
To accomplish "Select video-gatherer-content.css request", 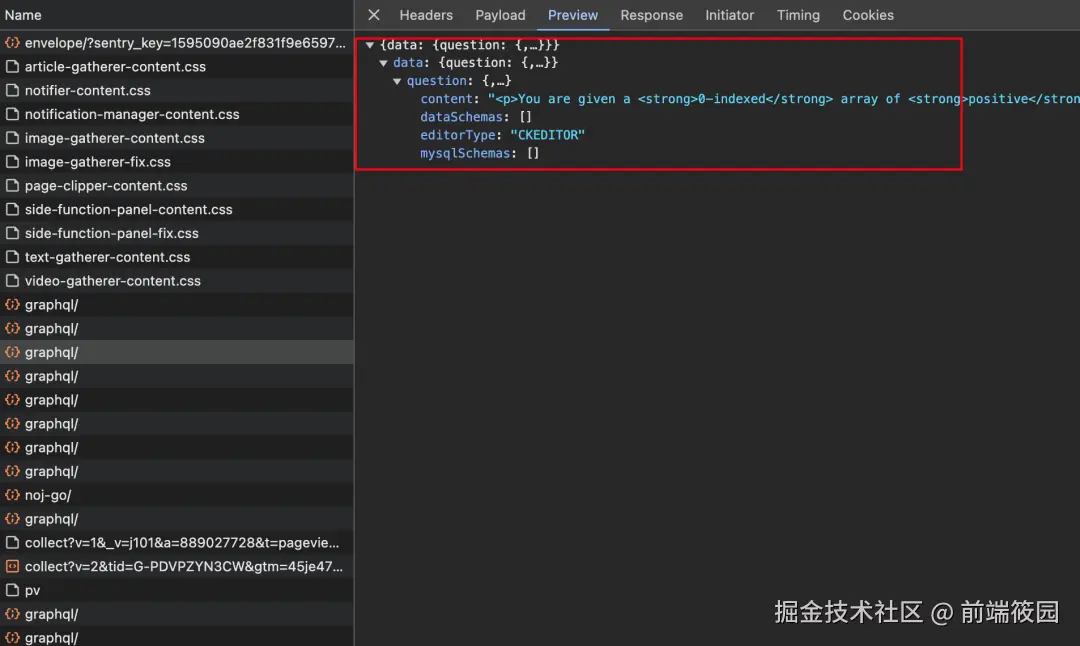I will [177, 281].
